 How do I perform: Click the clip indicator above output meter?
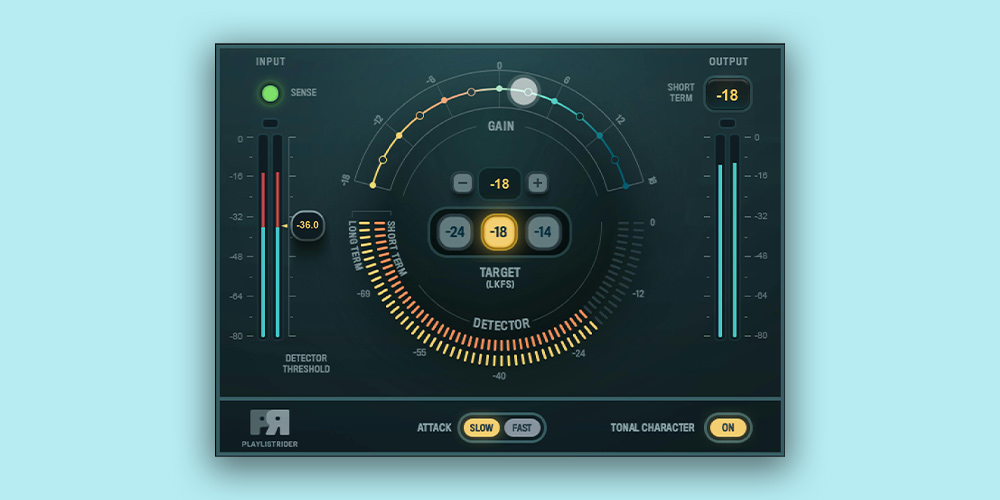coord(727,123)
